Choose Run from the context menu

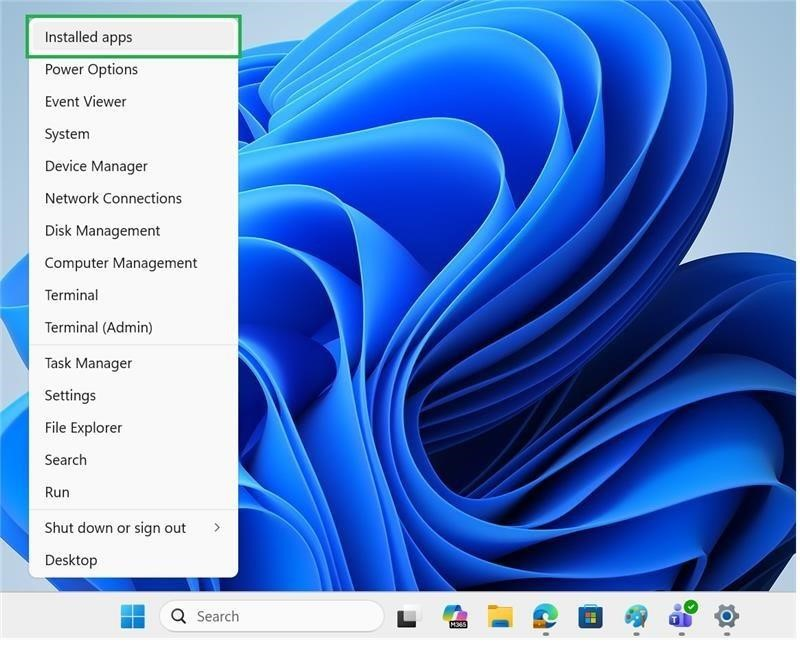pos(134,492)
